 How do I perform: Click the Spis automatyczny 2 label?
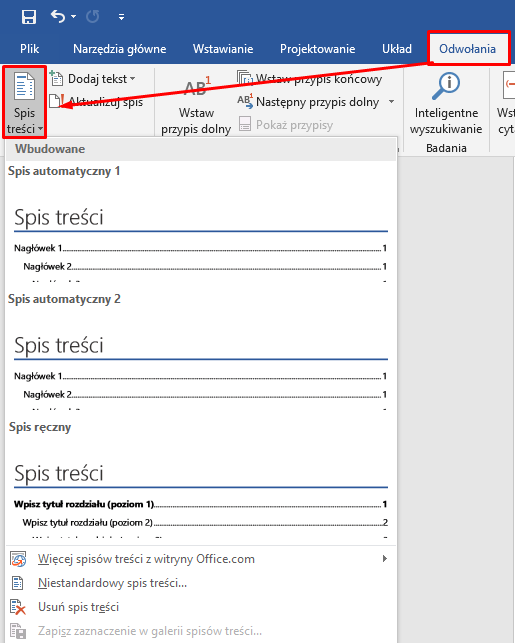point(64,299)
